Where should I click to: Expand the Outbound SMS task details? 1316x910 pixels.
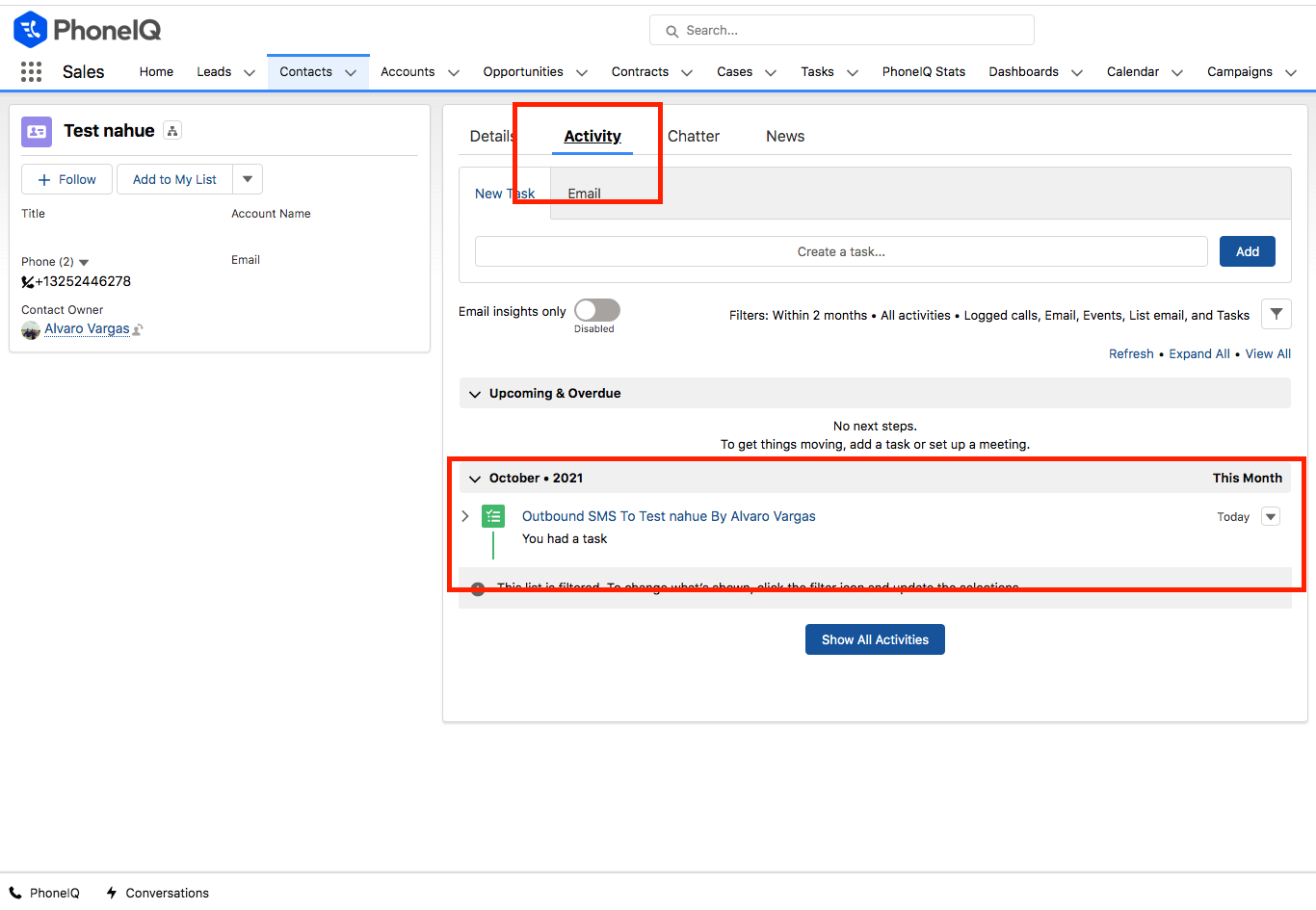tap(465, 516)
